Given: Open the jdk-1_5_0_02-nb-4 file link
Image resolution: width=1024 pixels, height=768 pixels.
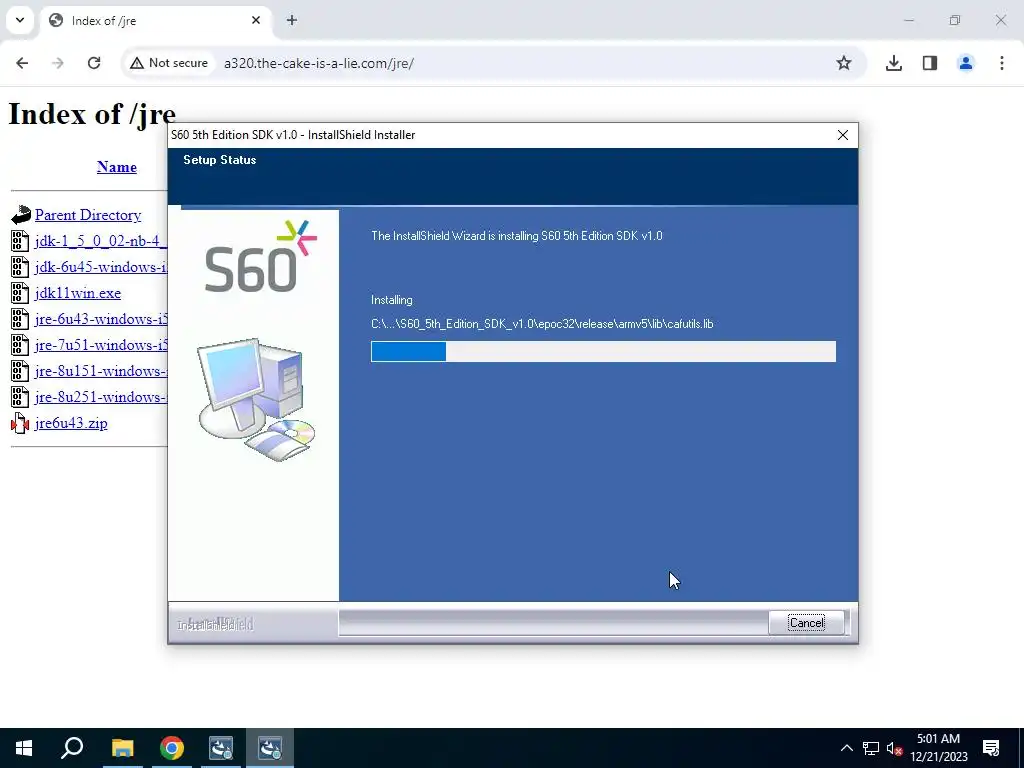Looking at the screenshot, I should [101, 241].
